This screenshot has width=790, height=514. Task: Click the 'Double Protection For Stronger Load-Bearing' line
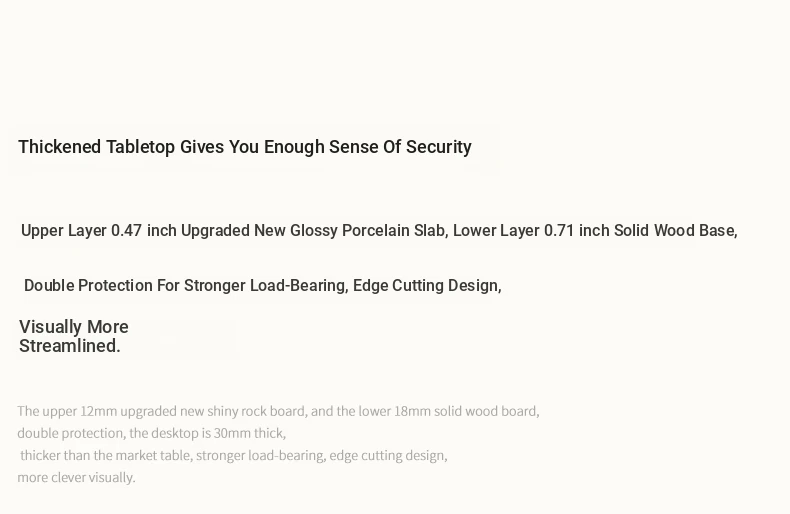pos(186,286)
